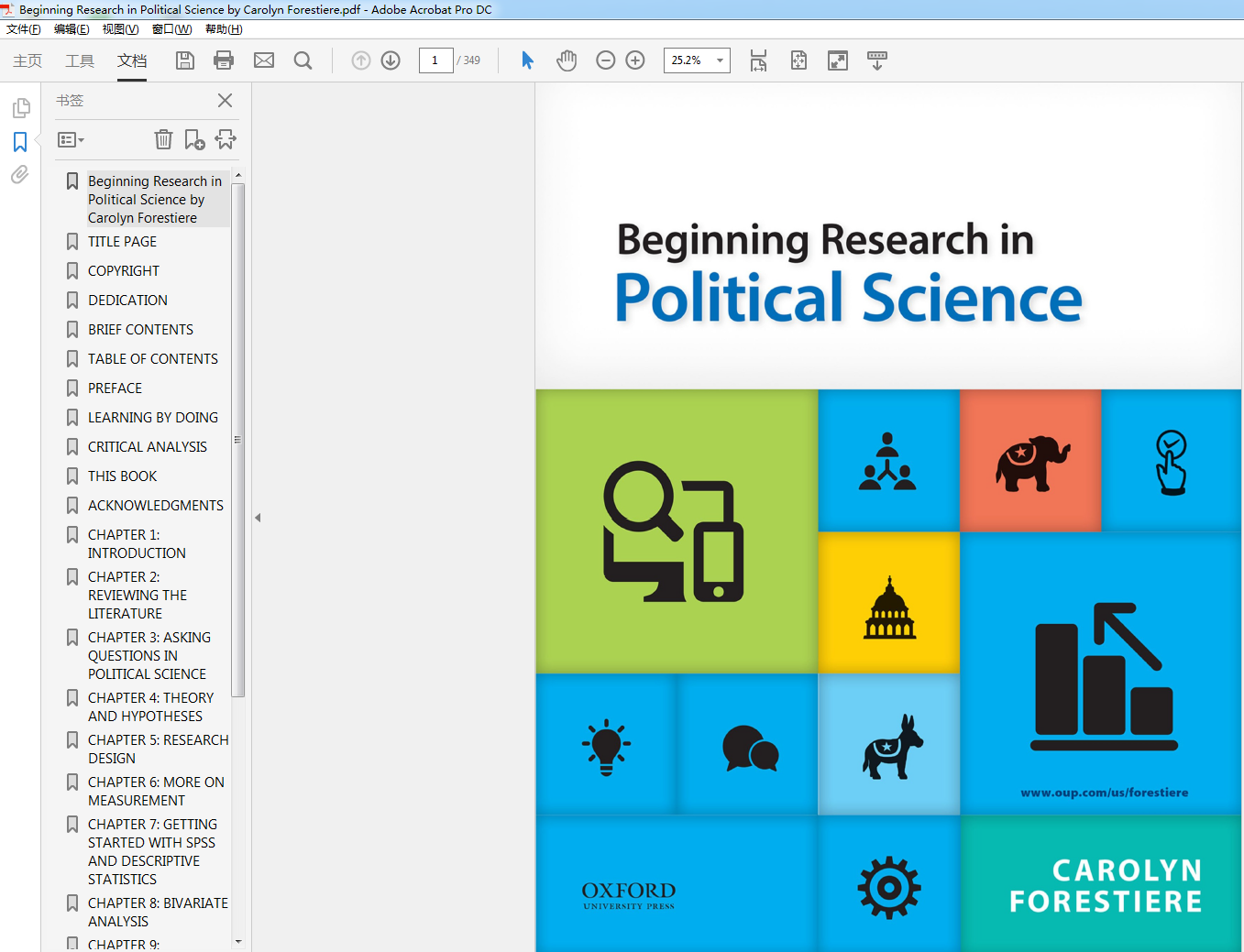Image resolution: width=1244 pixels, height=952 pixels.
Task: Open the 窗口(W) menu
Action: tap(171, 29)
